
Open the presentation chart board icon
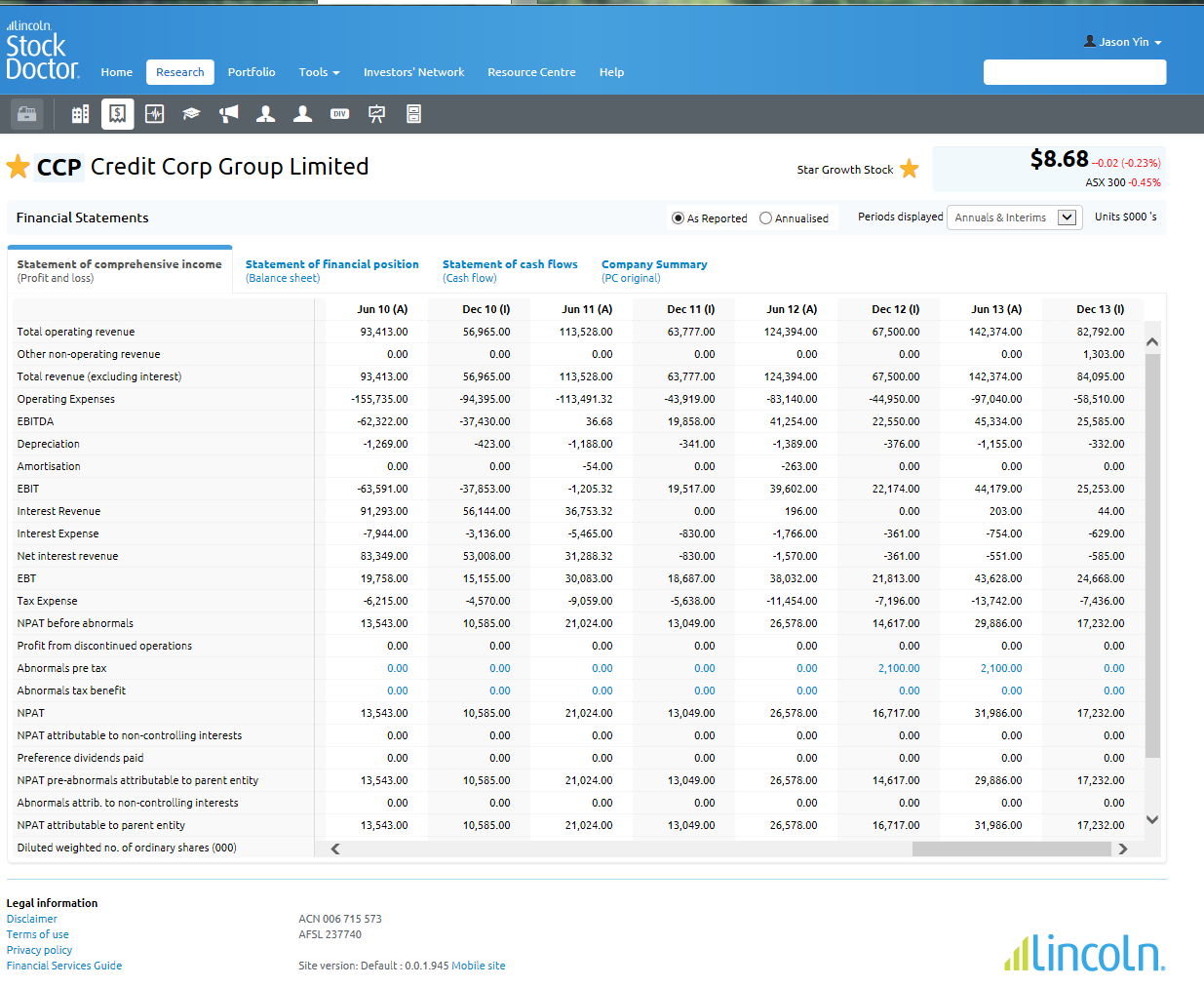[x=376, y=114]
